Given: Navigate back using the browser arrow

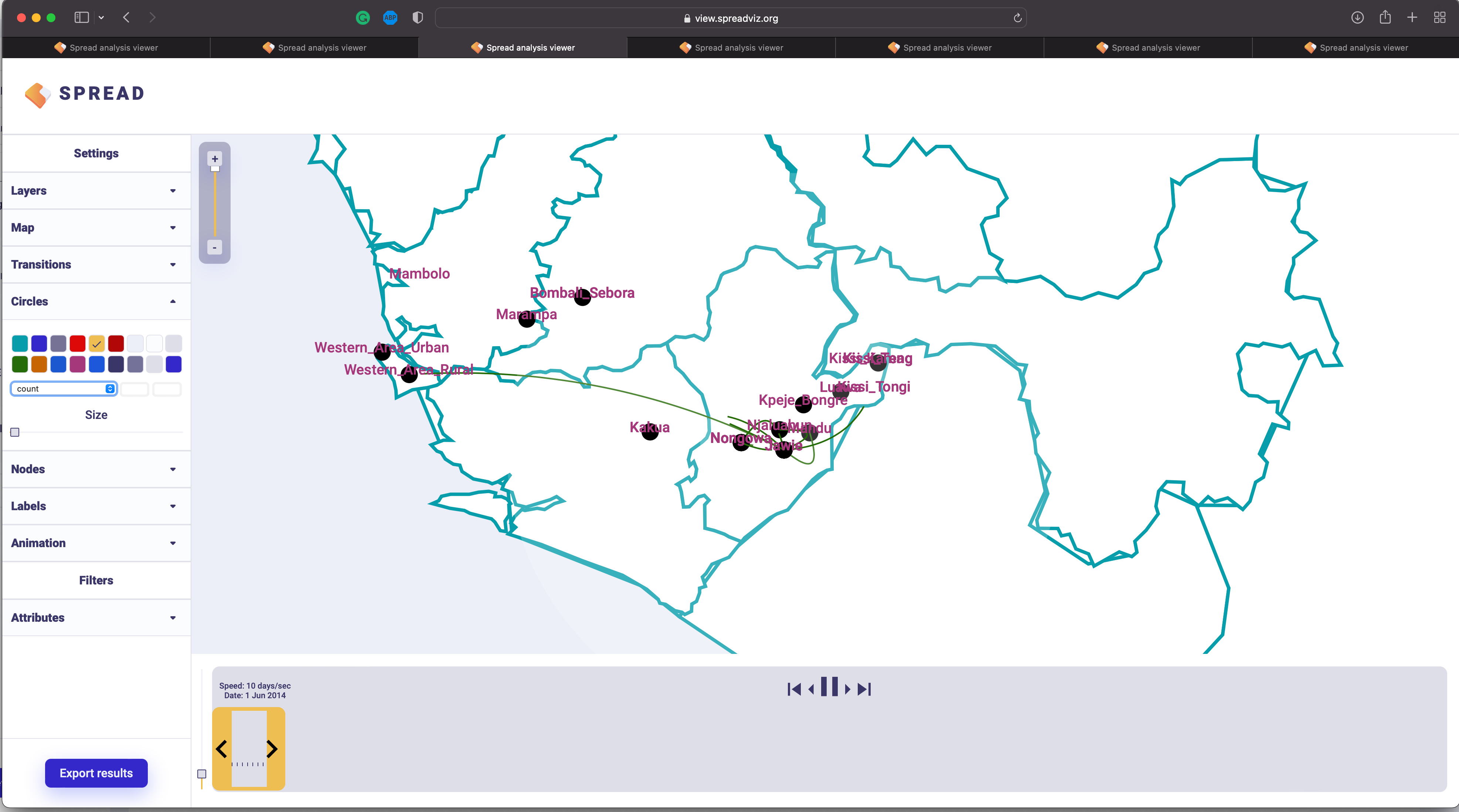Looking at the screenshot, I should point(126,18).
